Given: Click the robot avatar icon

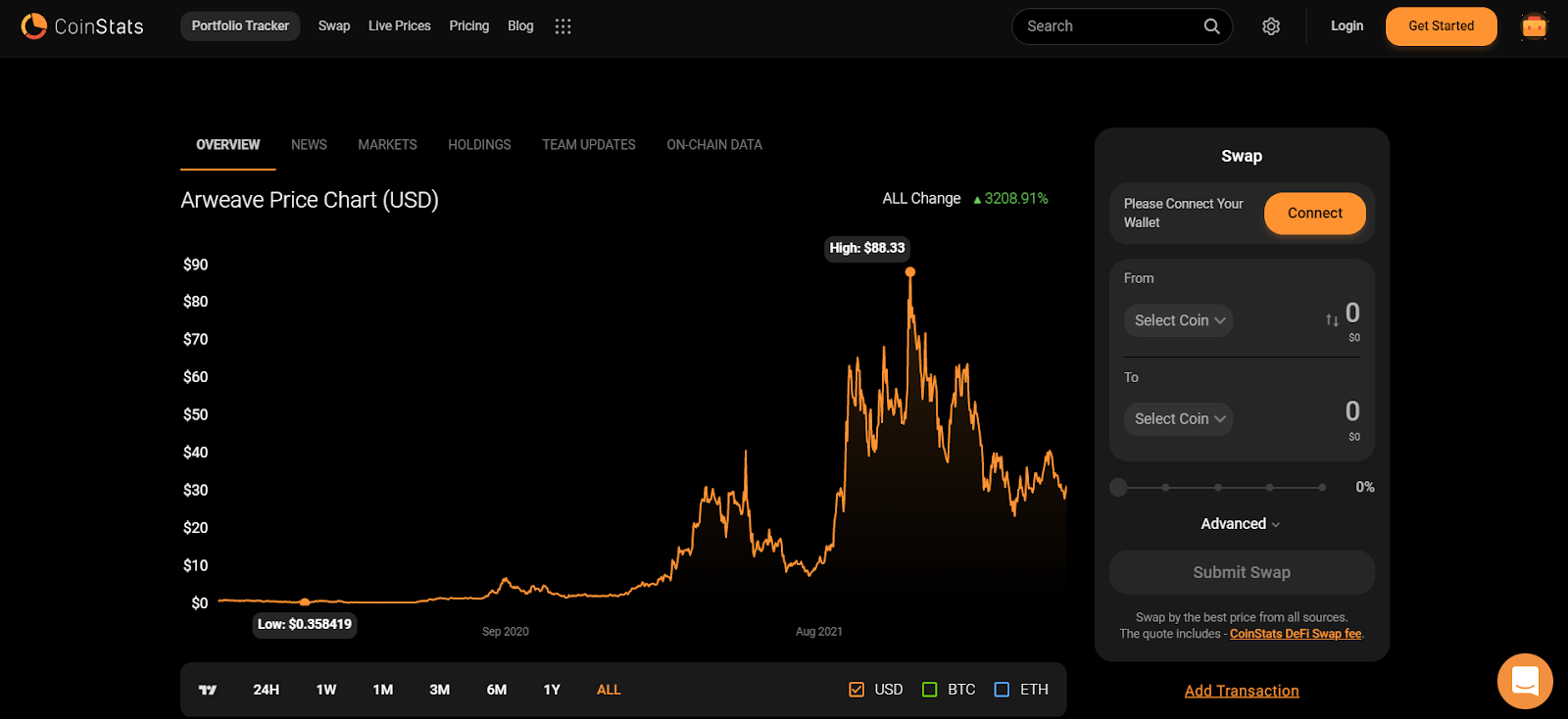Looking at the screenshot, I should click(1534, 26).
